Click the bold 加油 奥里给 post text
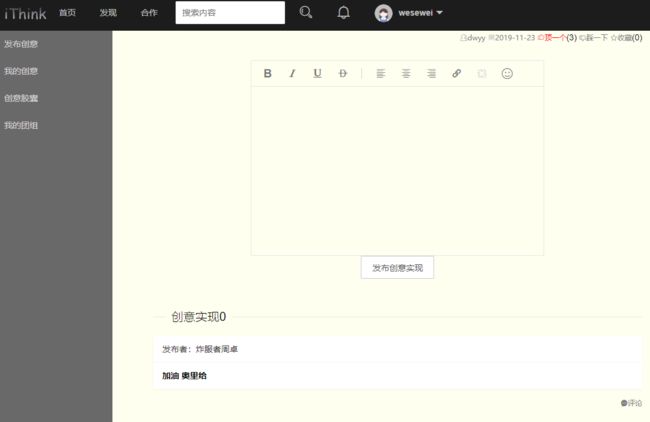This screenshot has height=422, width=650. pyautogui.click(x=184, y=376)
